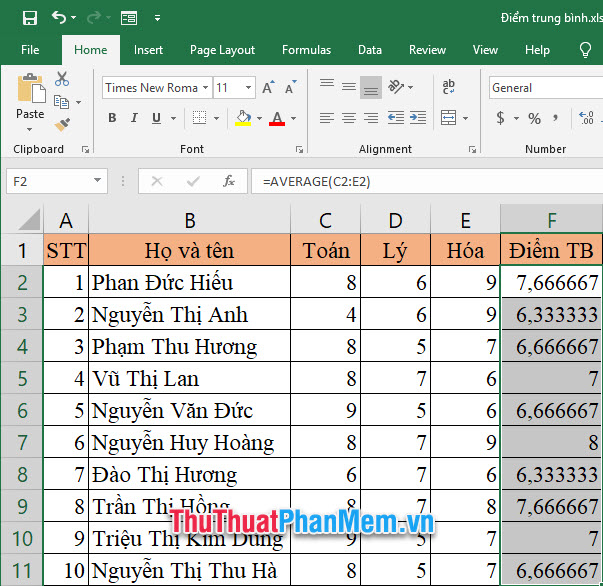Undo the last action
The height and width of the screenshot is (586, 603).
[x=59, y=17]
